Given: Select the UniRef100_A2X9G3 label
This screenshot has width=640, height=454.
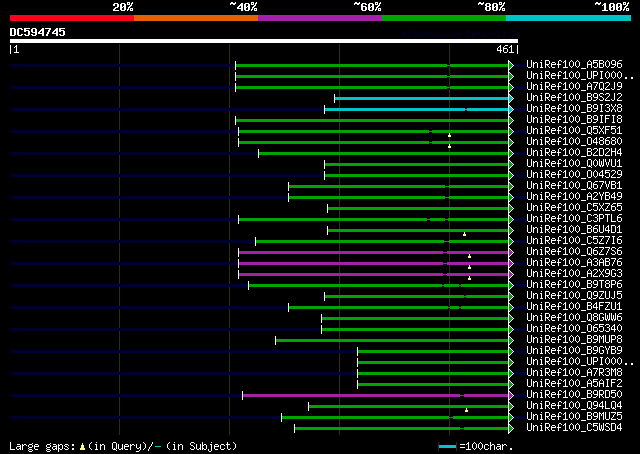Looking at the screenshot, I should click(x=574, y=274).
